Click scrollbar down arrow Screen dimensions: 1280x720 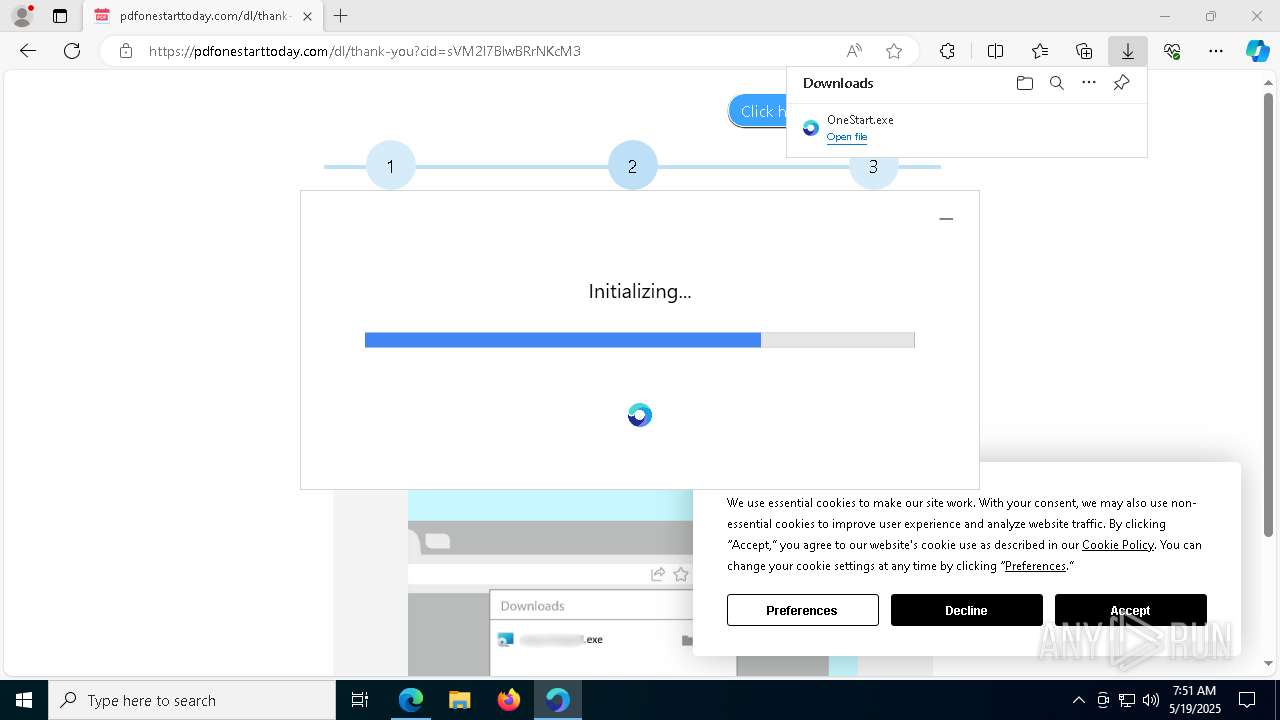1269,663
